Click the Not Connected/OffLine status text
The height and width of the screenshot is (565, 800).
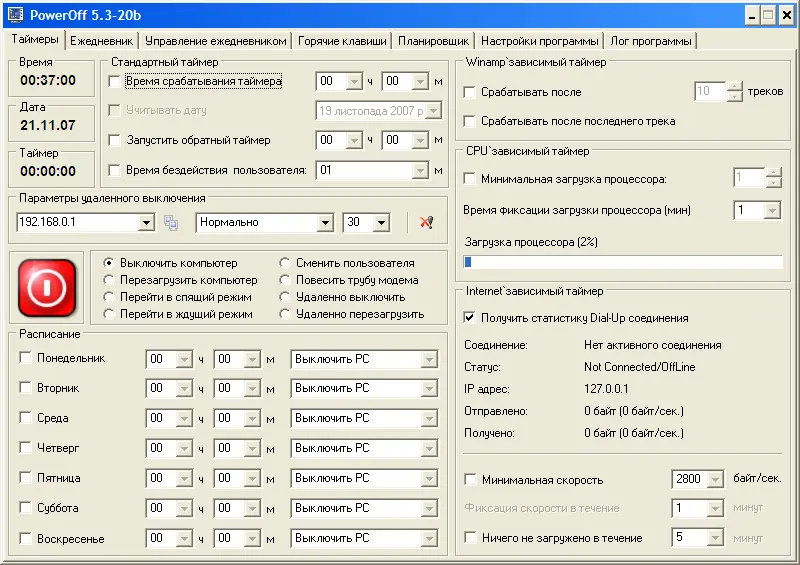tap(640, 367)
